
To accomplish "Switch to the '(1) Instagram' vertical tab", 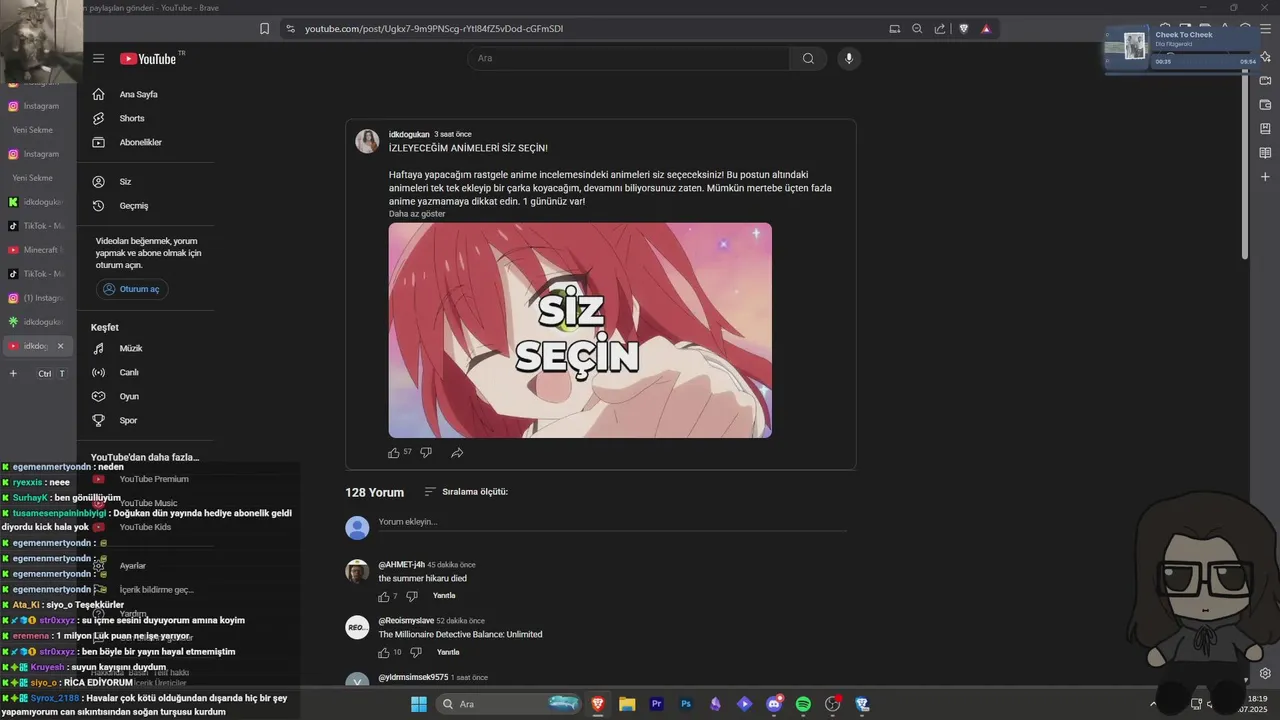I will point(36,298).
